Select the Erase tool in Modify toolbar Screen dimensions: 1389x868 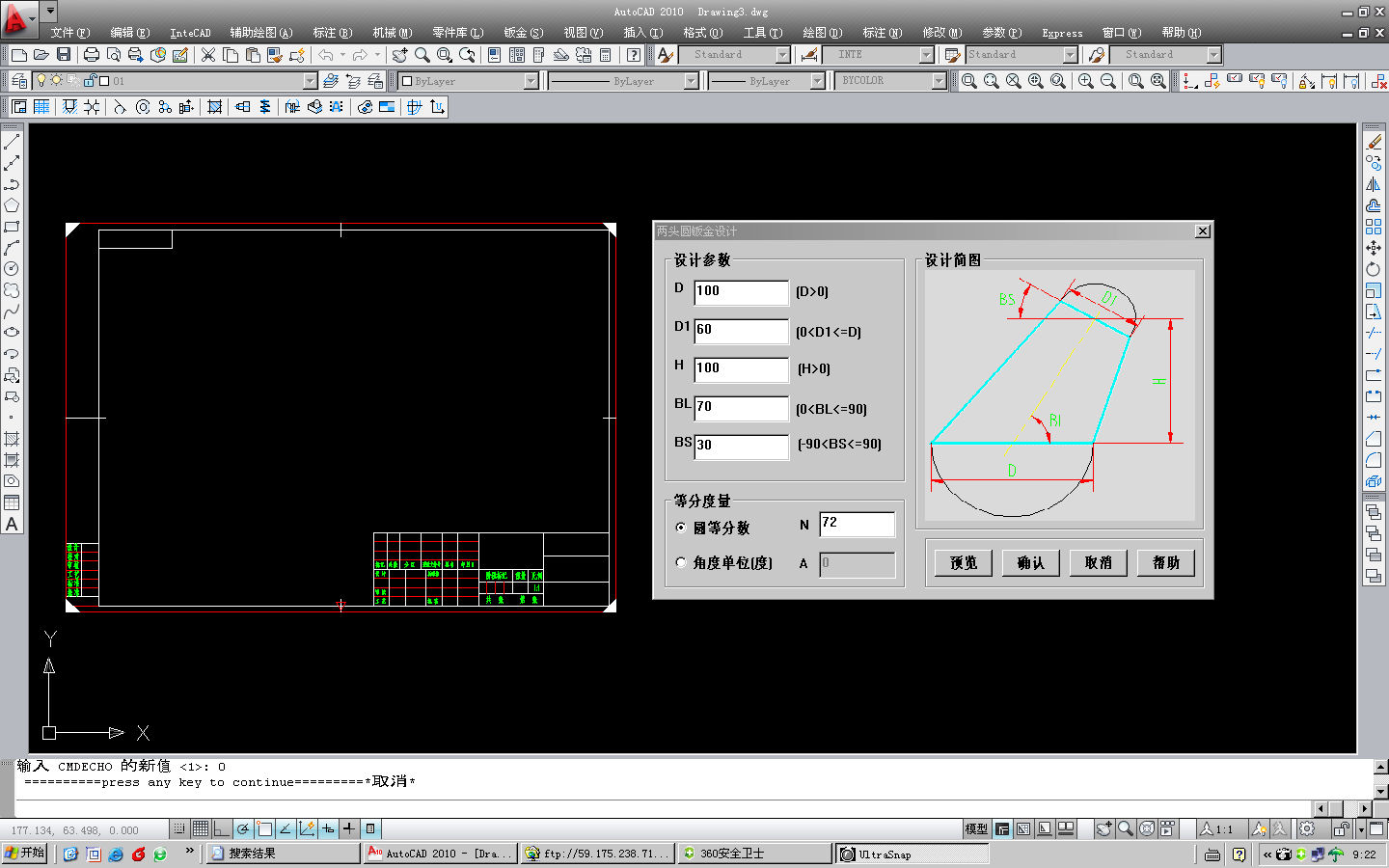[1374, 142]
